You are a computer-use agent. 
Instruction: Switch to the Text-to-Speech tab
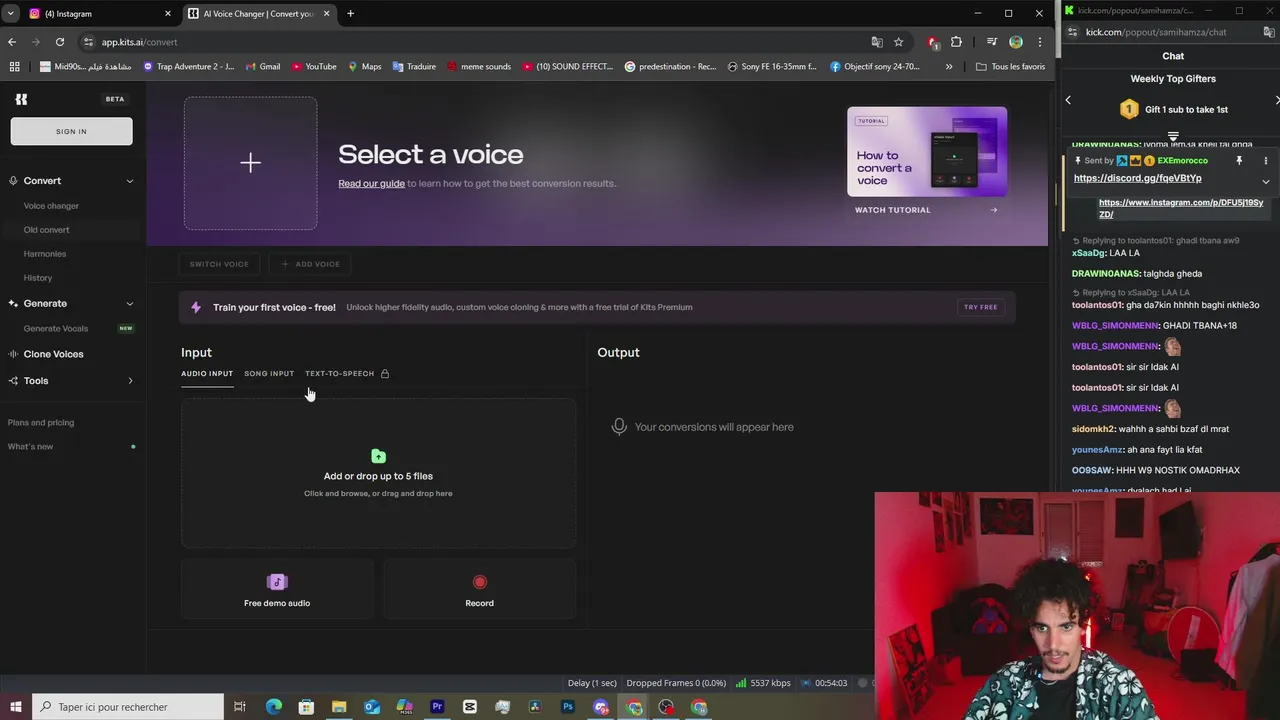[340, 374]
